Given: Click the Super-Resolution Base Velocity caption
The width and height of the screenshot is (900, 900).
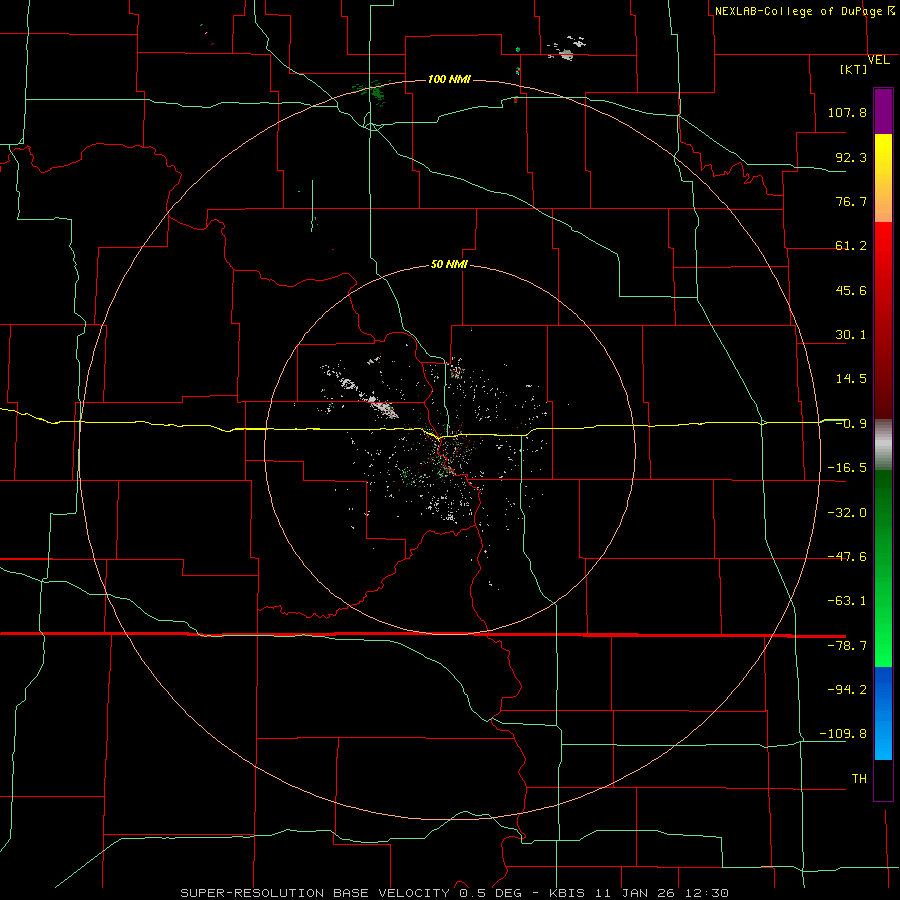Looking at the screenshot, I should pyautogui.click(x=455, y=893).
